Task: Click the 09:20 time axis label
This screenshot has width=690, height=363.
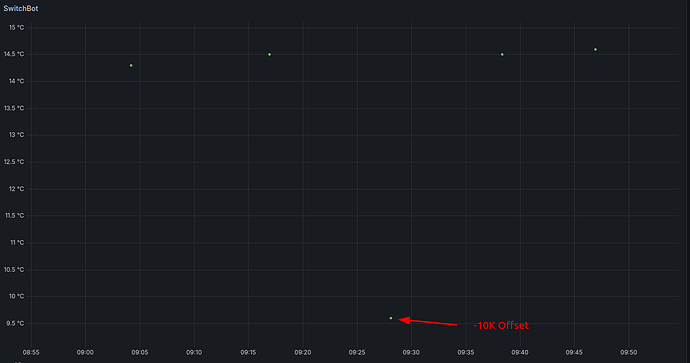Action: pos(303,352)
